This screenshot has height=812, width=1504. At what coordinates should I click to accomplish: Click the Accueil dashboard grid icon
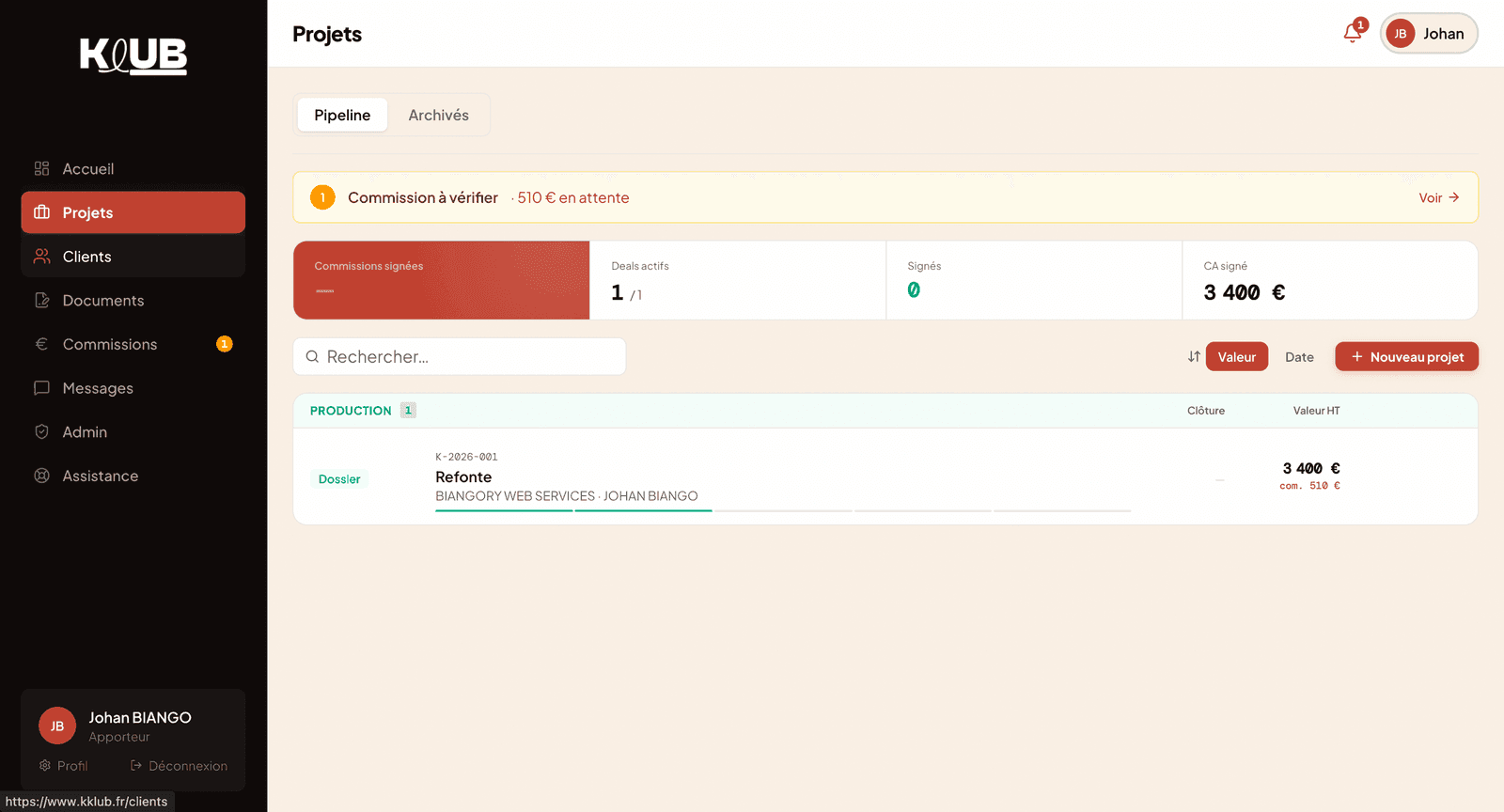[41, 168]
